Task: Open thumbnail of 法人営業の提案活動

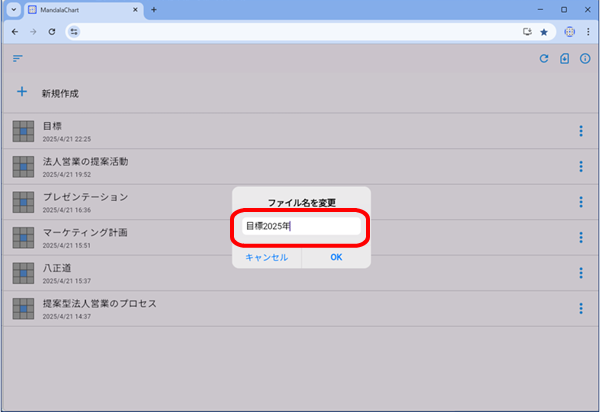Action: click(23, 166)
